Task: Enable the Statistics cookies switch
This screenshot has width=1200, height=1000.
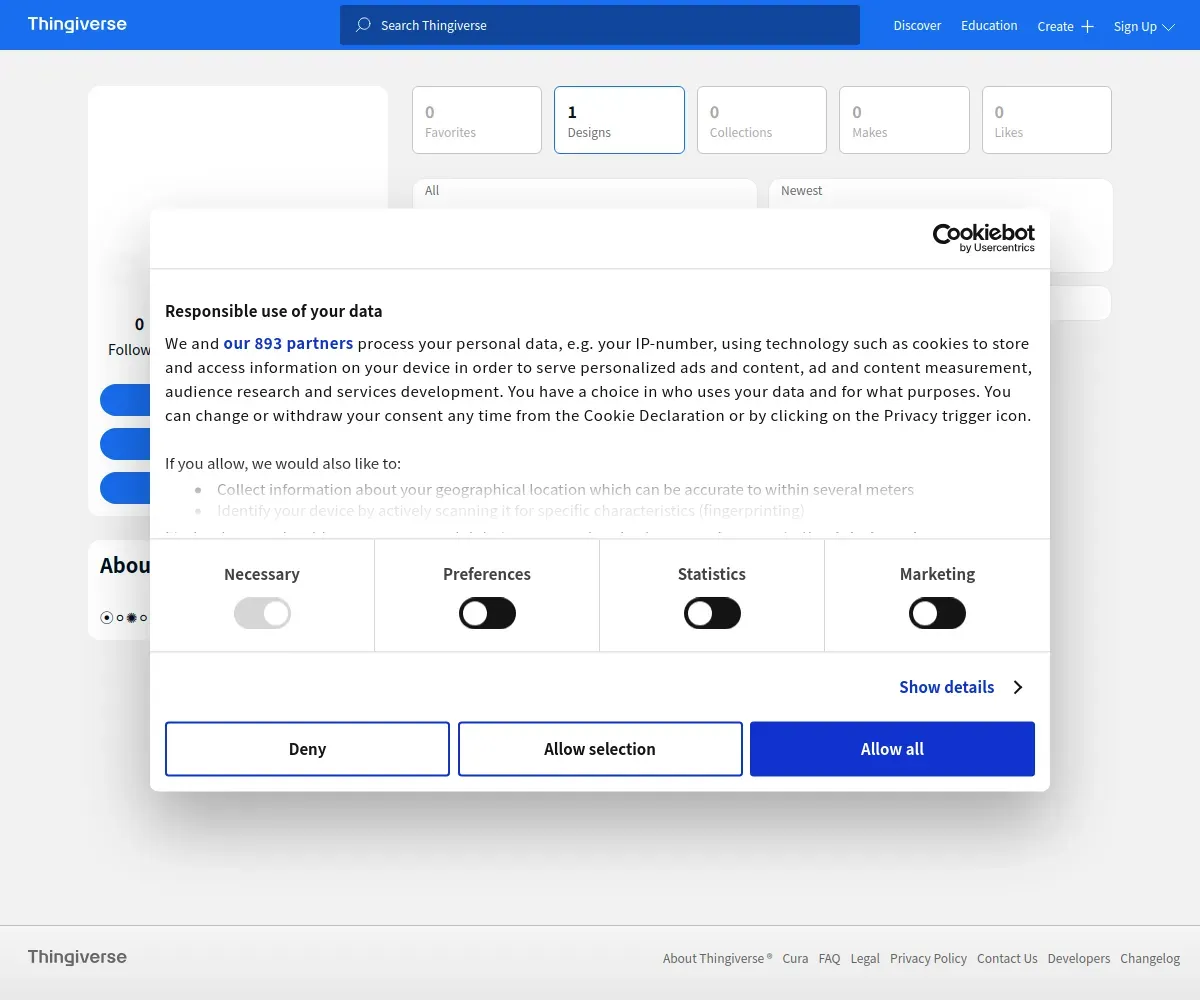Action: (x=712, y=613)
